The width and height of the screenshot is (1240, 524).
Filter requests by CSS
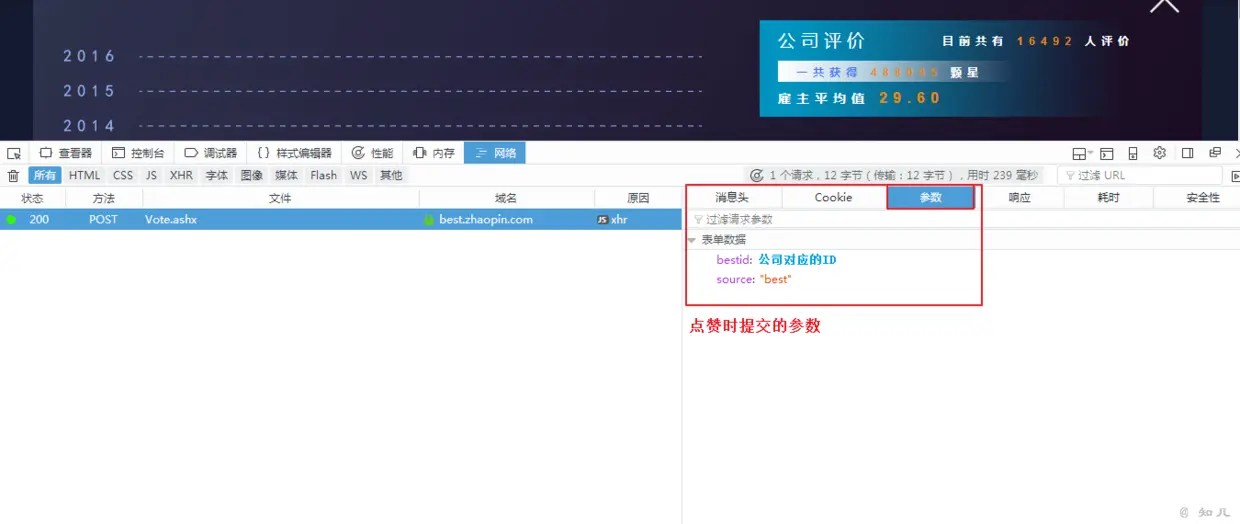123,175
